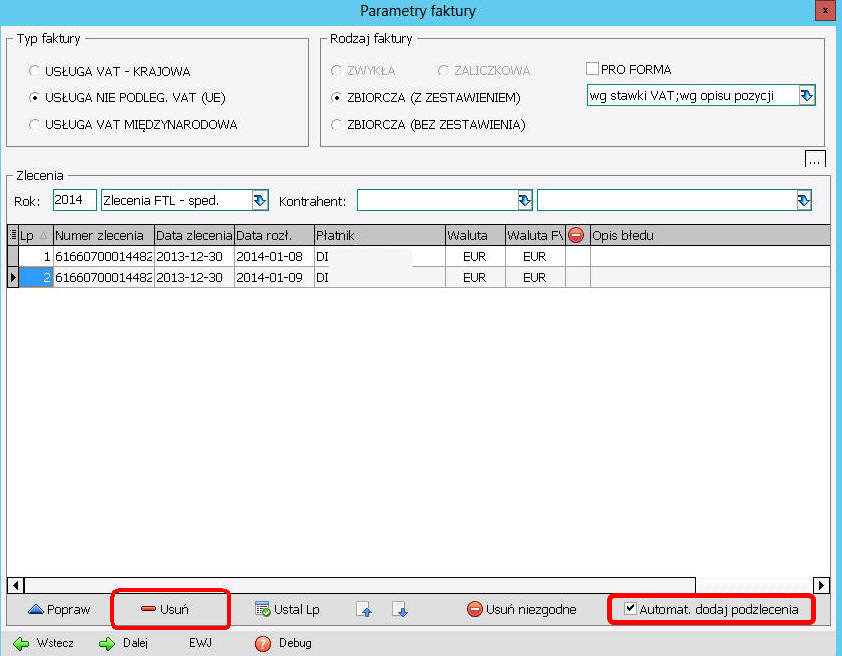Click the current-row indicator arrow of row 2

(13, 278)
